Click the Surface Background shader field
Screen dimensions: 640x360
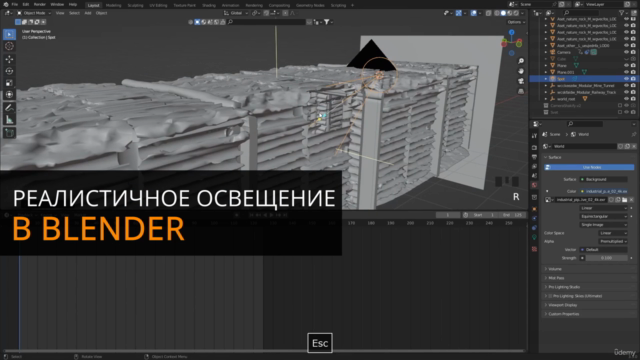604,179
